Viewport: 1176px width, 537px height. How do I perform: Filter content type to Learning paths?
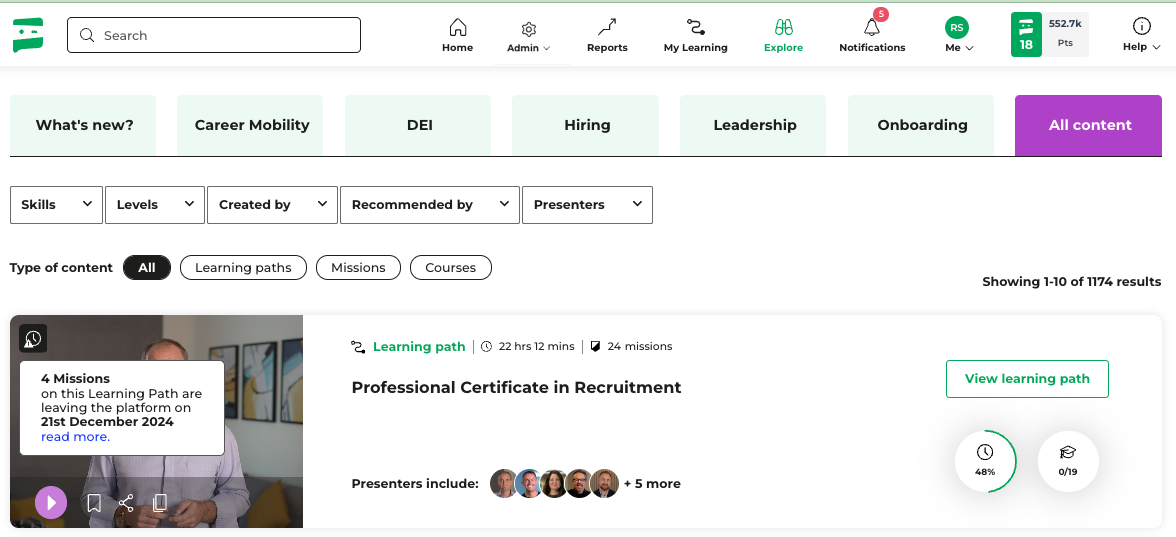tap(243, 268)
